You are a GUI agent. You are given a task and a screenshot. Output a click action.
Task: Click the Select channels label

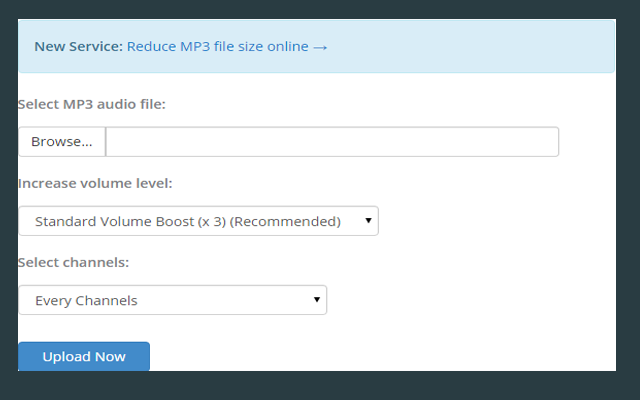pyautogui.click(x=74, y=262)
